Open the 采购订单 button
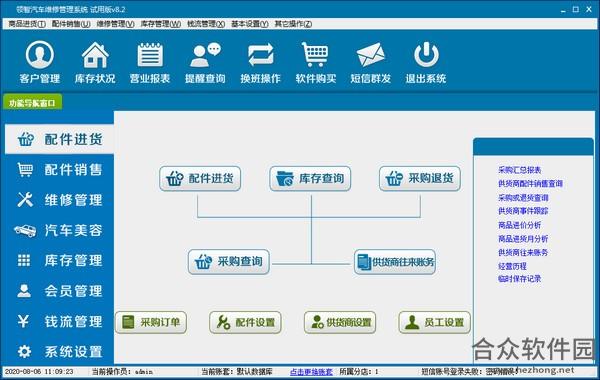 pos(151,322)
